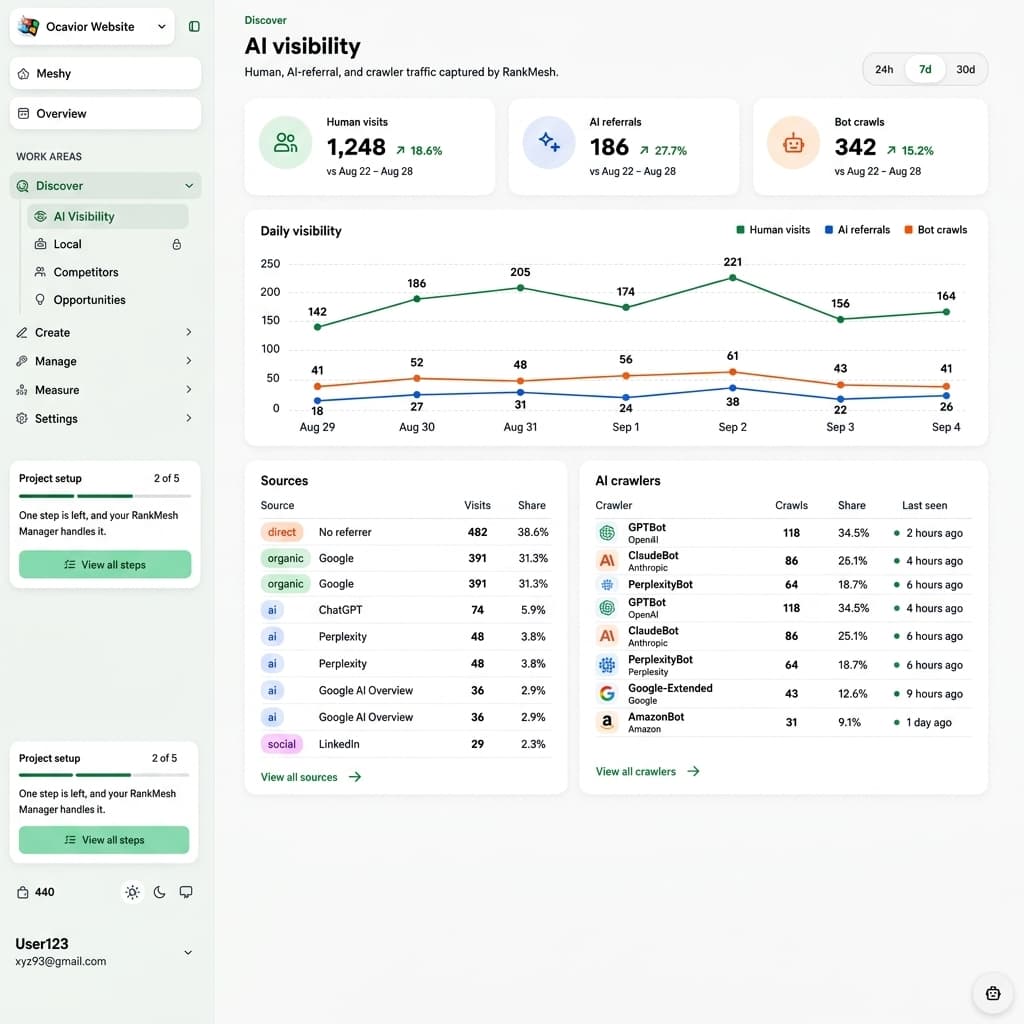1024x1024 pixels.
Task: Expand the Measure work area
Action: pyautogui.click(x=105, y=390)
